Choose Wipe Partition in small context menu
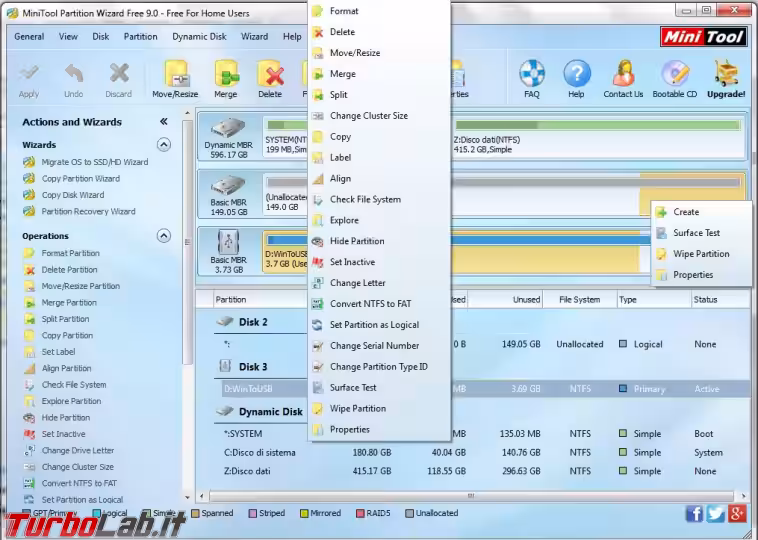The image size is (758, 540). (701, 254)
